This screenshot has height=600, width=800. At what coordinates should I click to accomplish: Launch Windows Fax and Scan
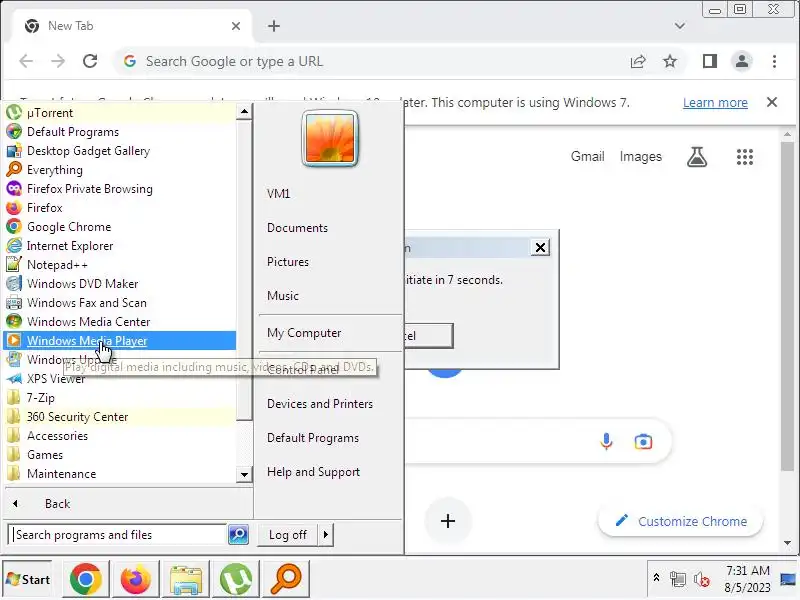(x=120, y=303)
